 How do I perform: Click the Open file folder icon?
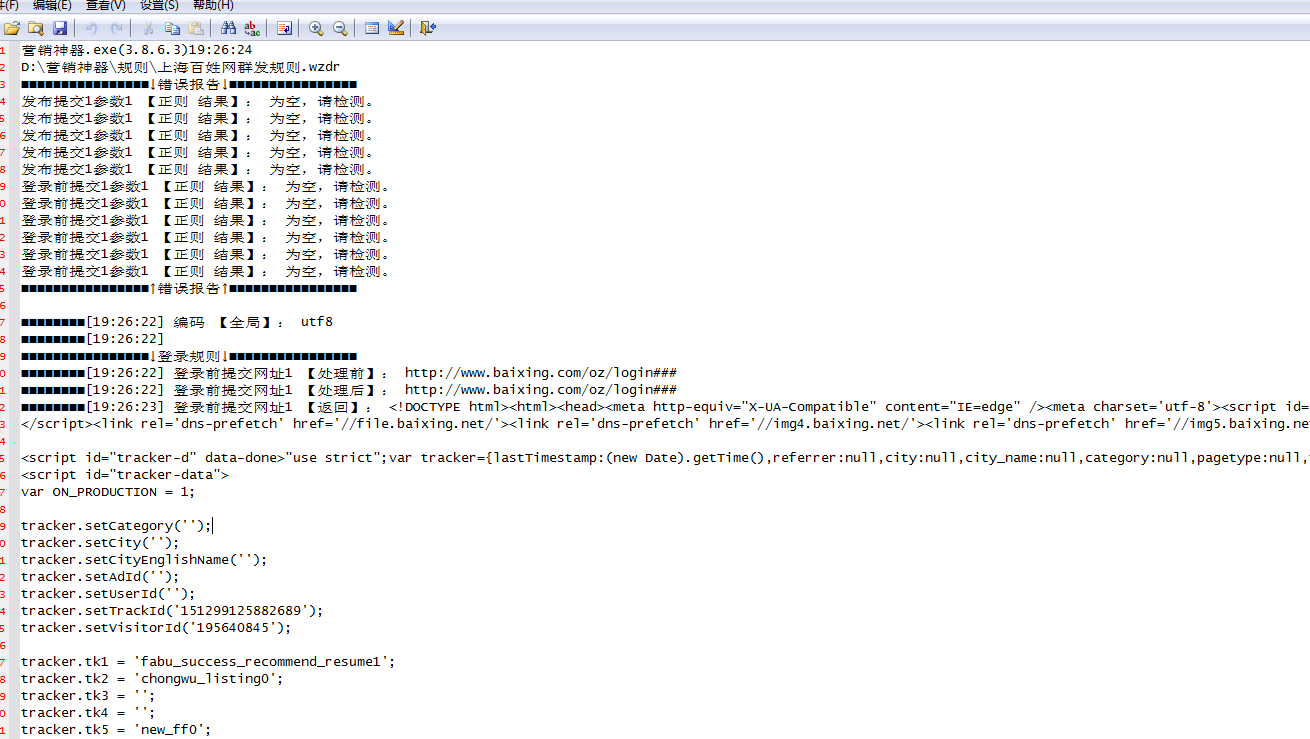(12, 28)
